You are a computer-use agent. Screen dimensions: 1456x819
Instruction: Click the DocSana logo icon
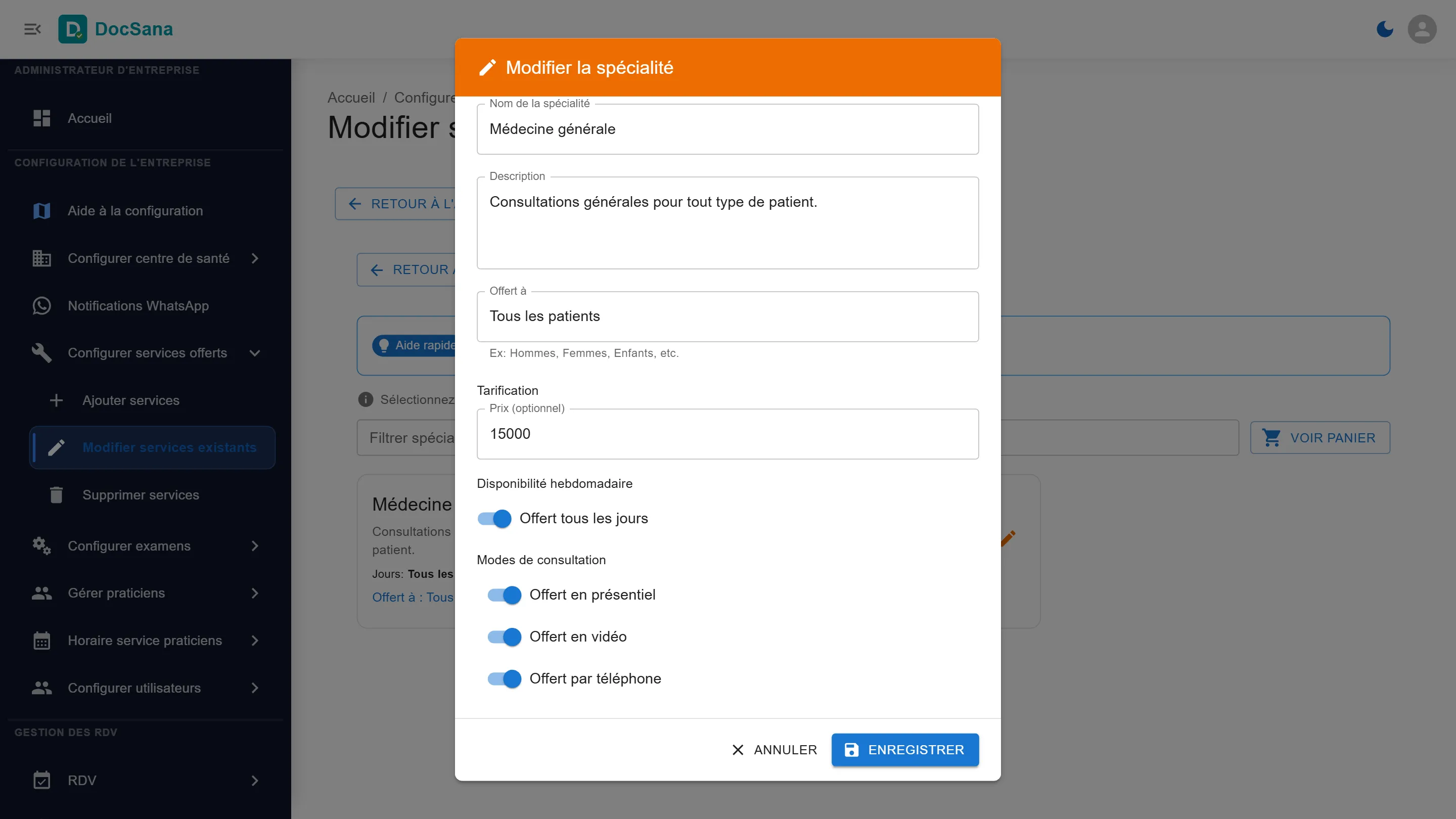pos(72,29)
